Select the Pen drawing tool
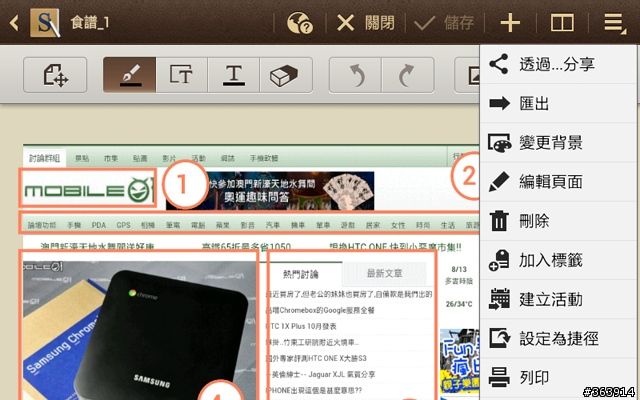640x400 pixels. tap(130, 75)
